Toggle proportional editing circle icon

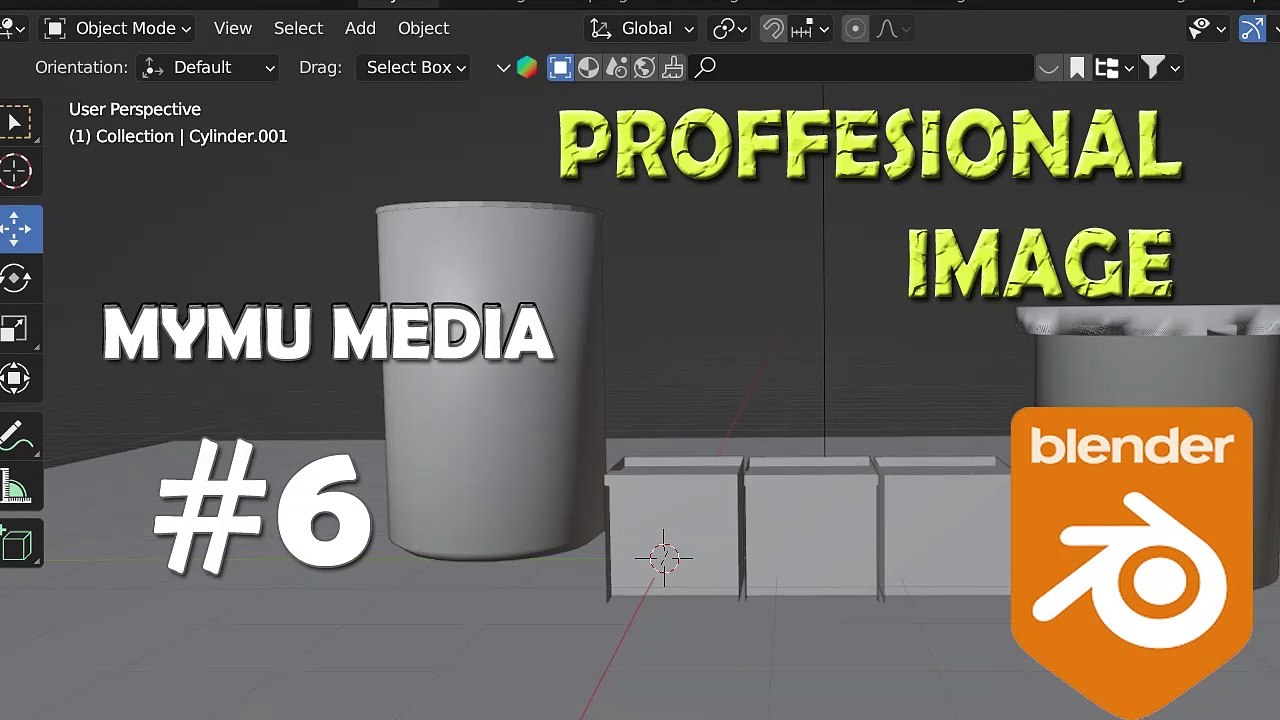(855, 28)
